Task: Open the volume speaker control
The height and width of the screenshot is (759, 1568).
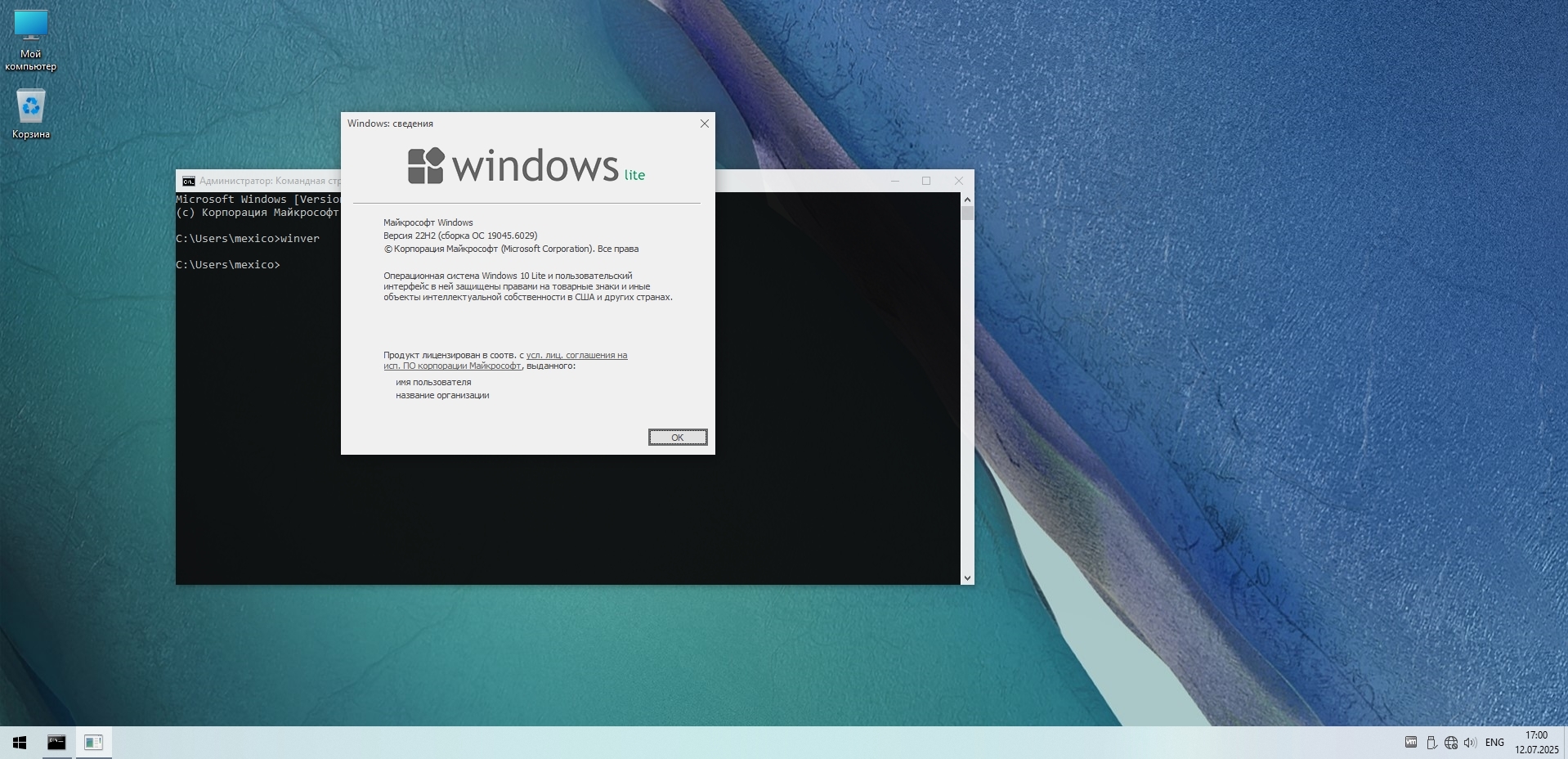Action: click(x=1470, y=743)
